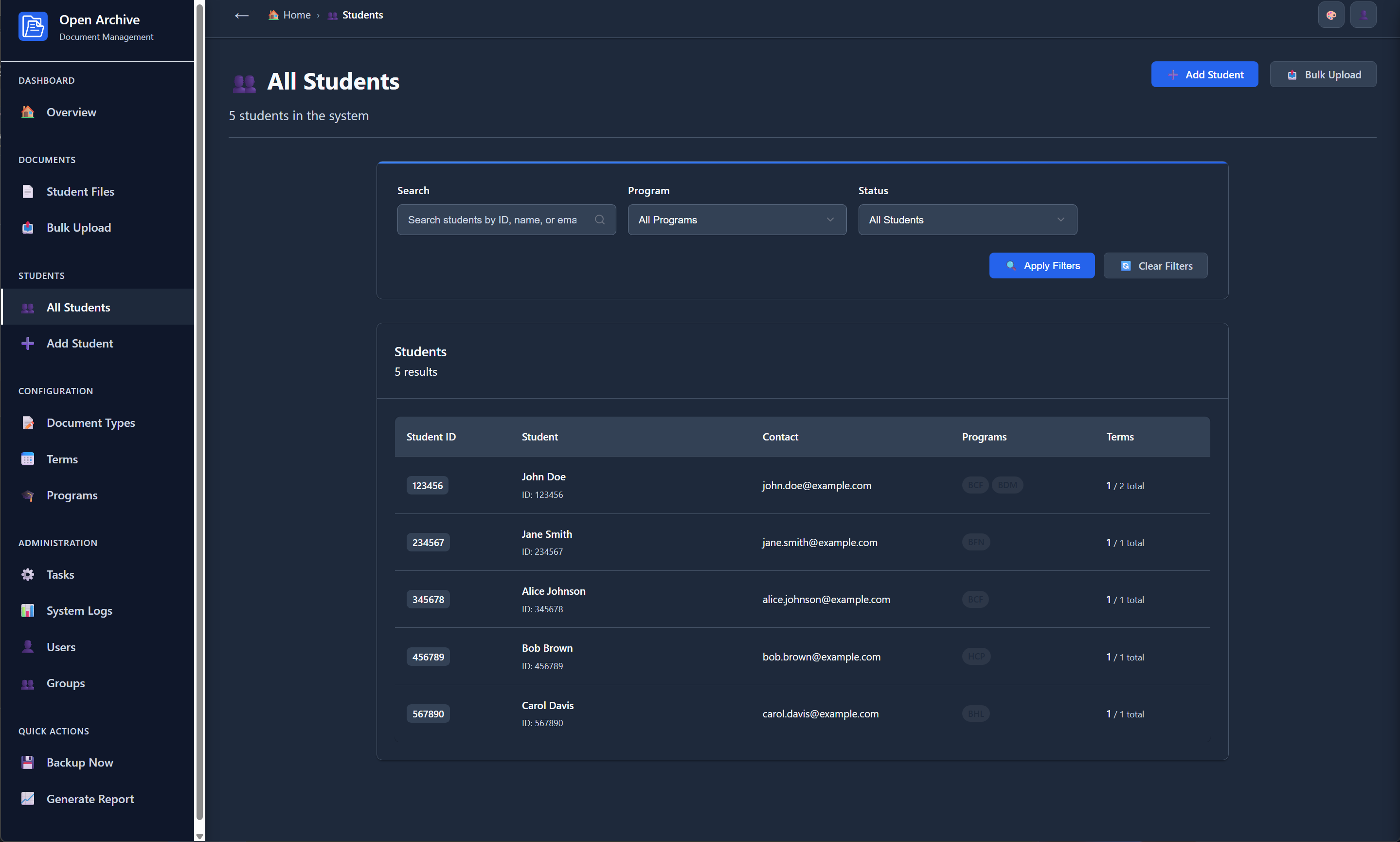Click the HCP program badge for Bob Brown
The height and width of the screenshot is (842, 1400).
coord(976,656)
